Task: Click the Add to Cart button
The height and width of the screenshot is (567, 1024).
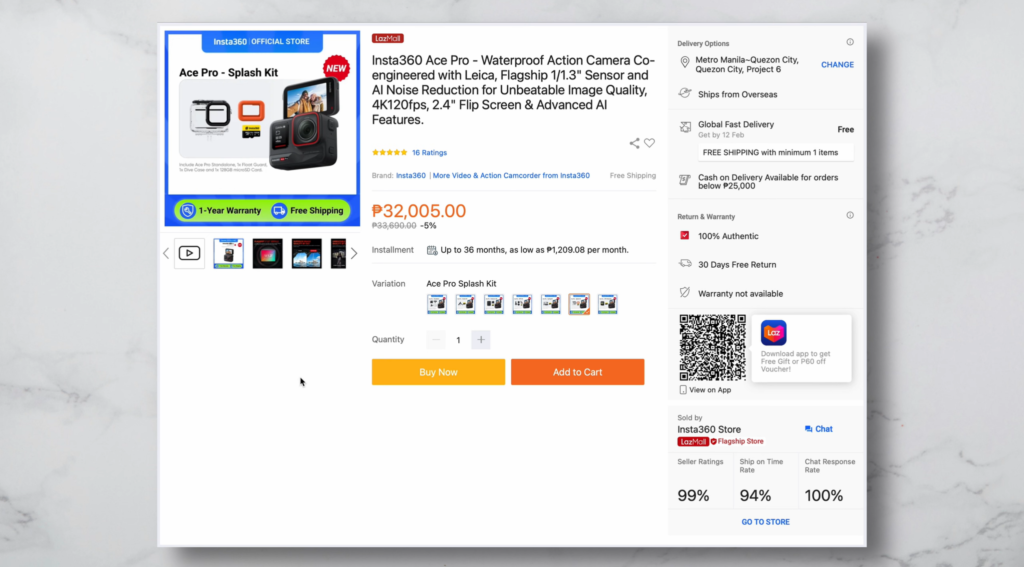Action: click(577, 372)
